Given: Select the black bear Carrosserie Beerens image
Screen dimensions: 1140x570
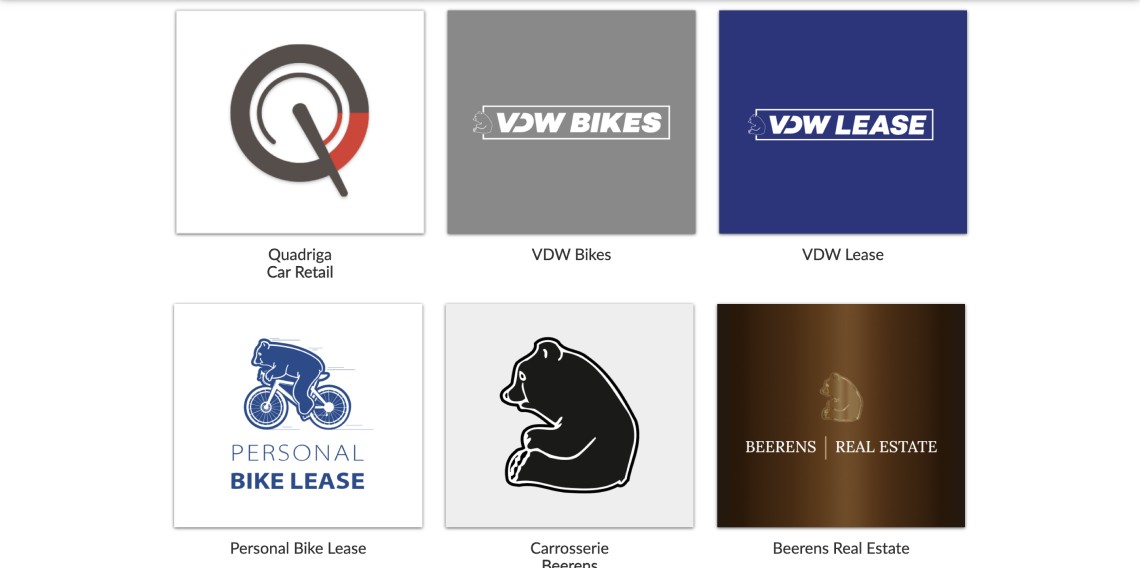Looking at the screenshot, I should coord(569,415).
